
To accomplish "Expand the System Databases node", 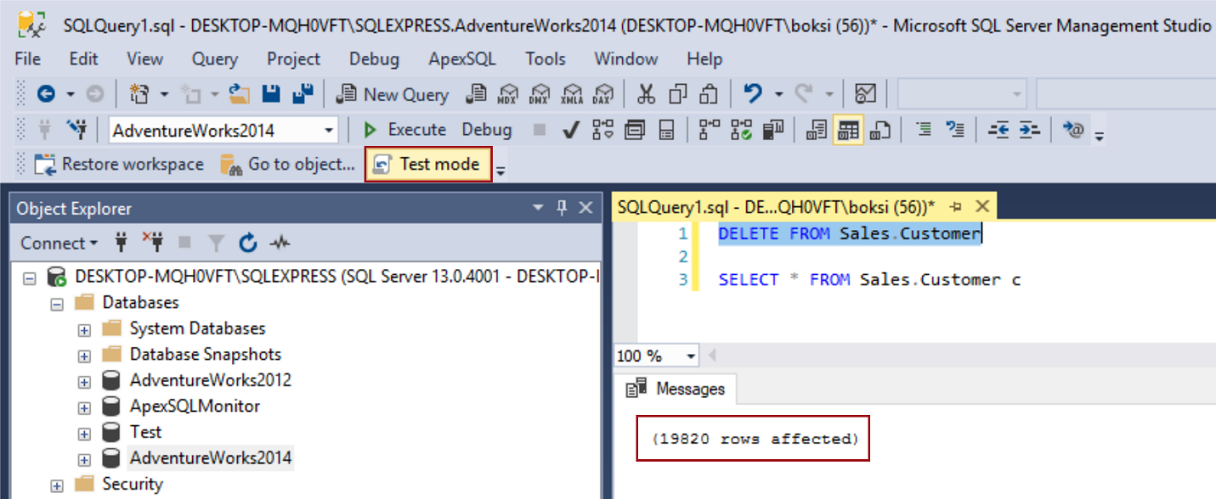I will tap(84, 328).
